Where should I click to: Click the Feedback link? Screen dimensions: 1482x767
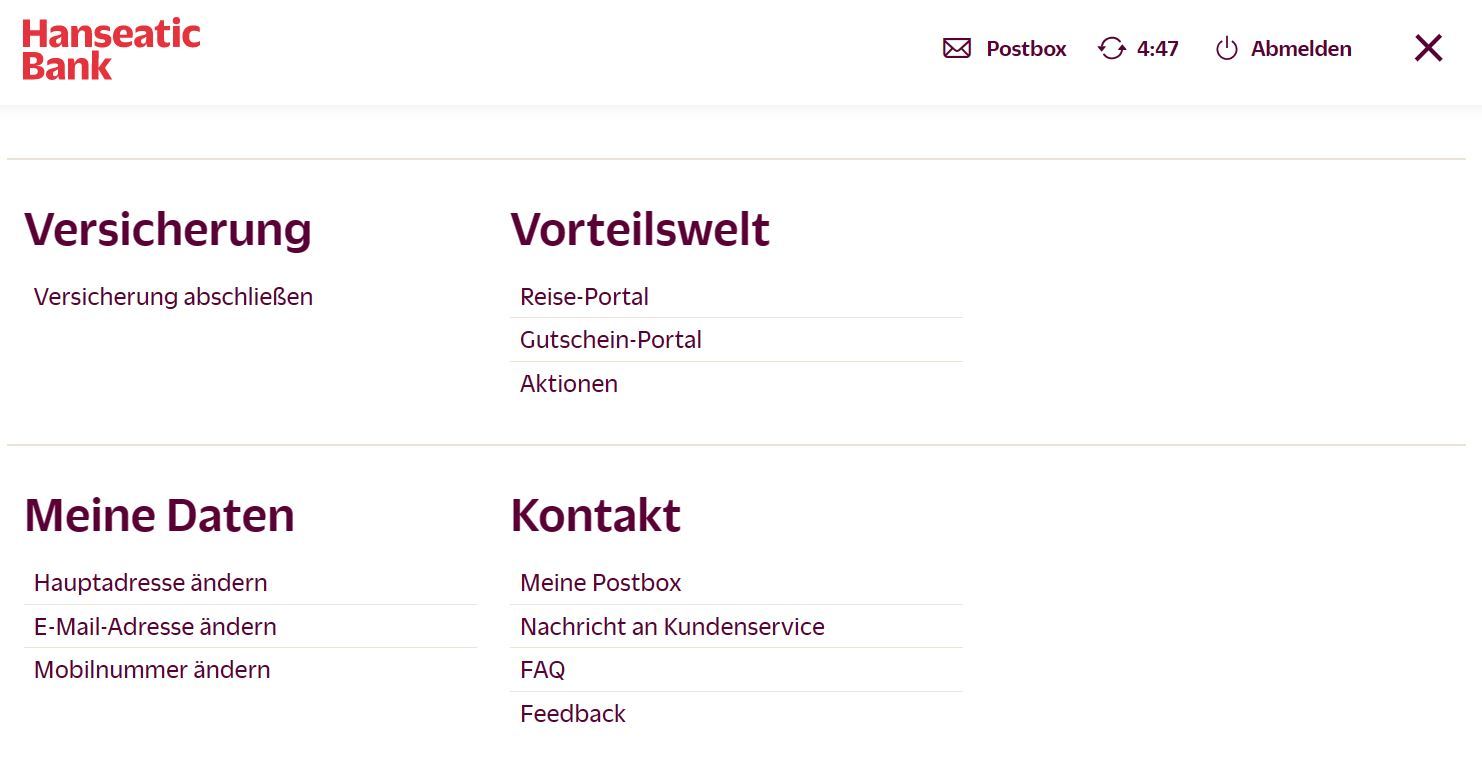point(573,714)
